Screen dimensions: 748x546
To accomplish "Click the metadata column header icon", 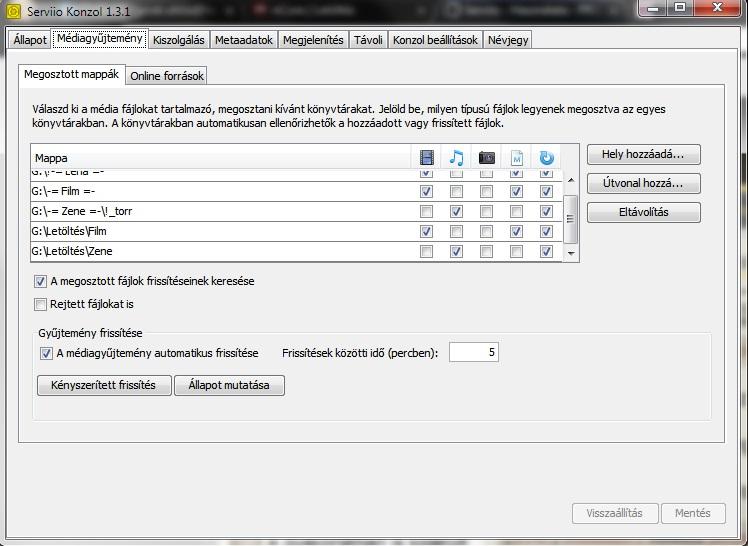I will coord(517,157).
